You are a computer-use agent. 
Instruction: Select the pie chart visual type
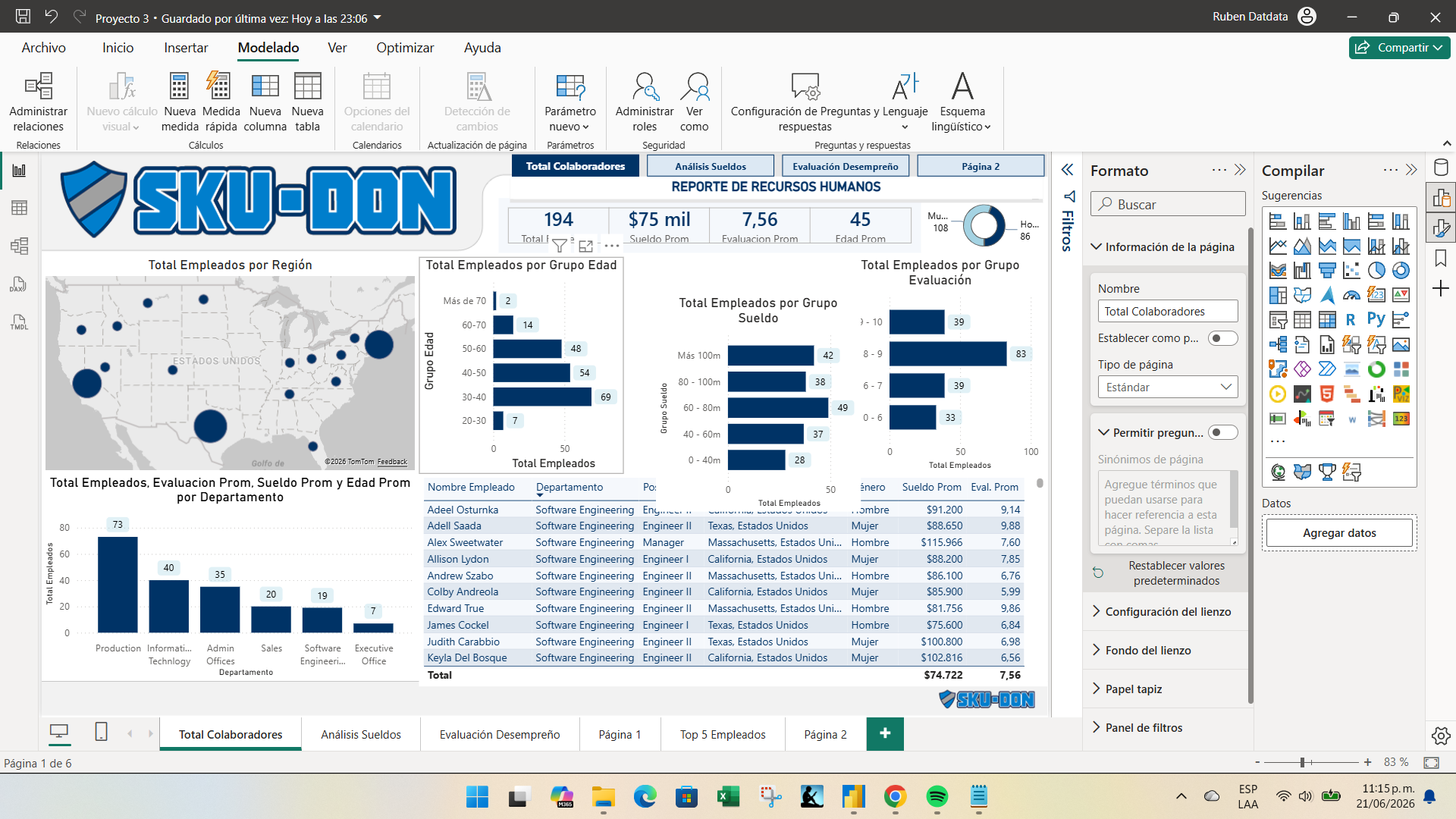1376,271
